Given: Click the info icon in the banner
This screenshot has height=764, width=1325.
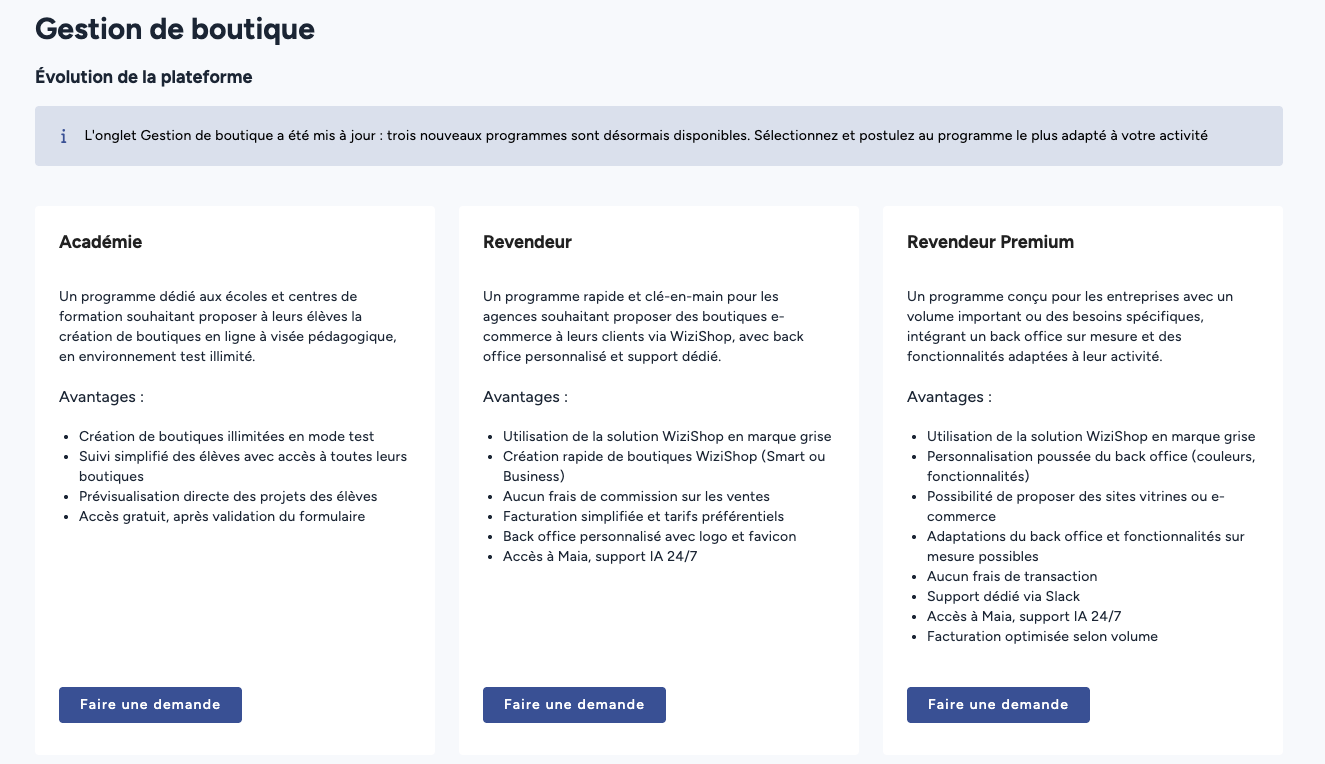Looking at the screenshot, I should coord(64,136).
